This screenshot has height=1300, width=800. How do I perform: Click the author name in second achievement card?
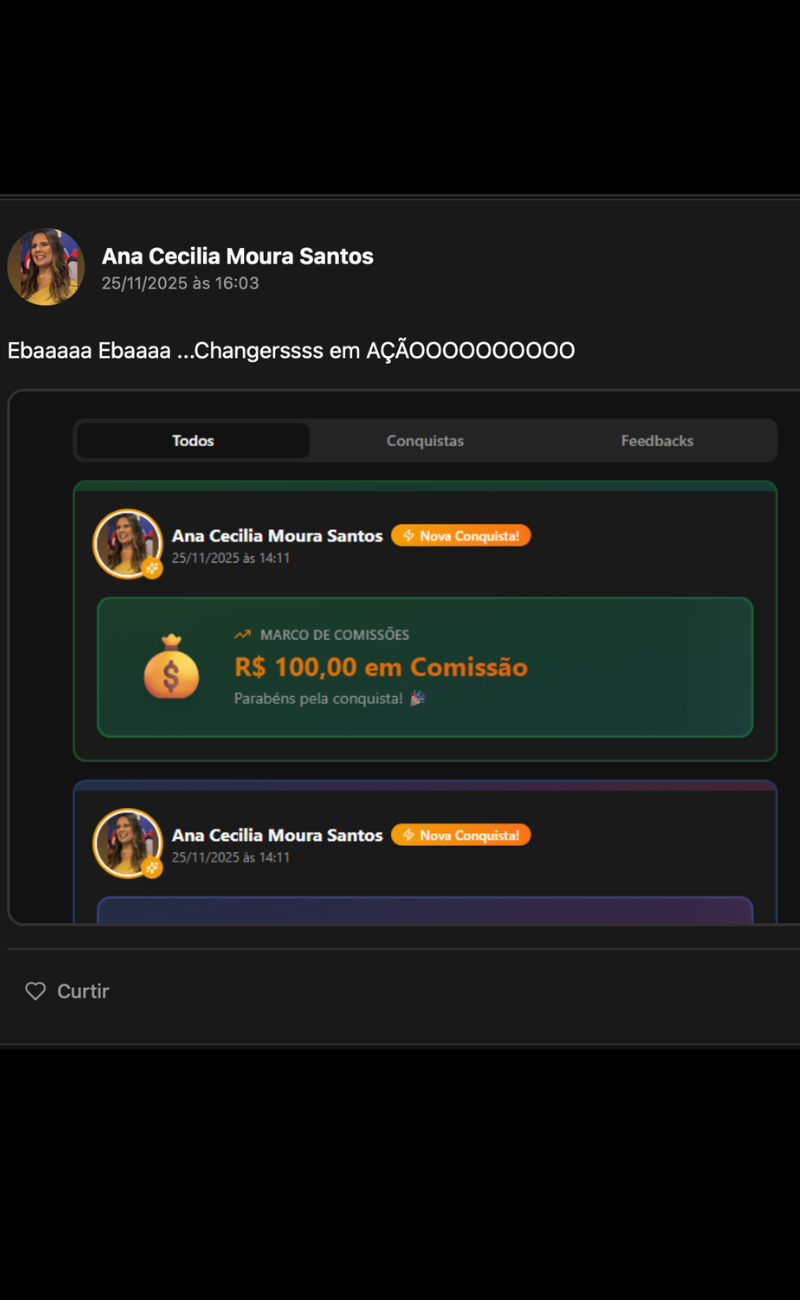[277, 835]
